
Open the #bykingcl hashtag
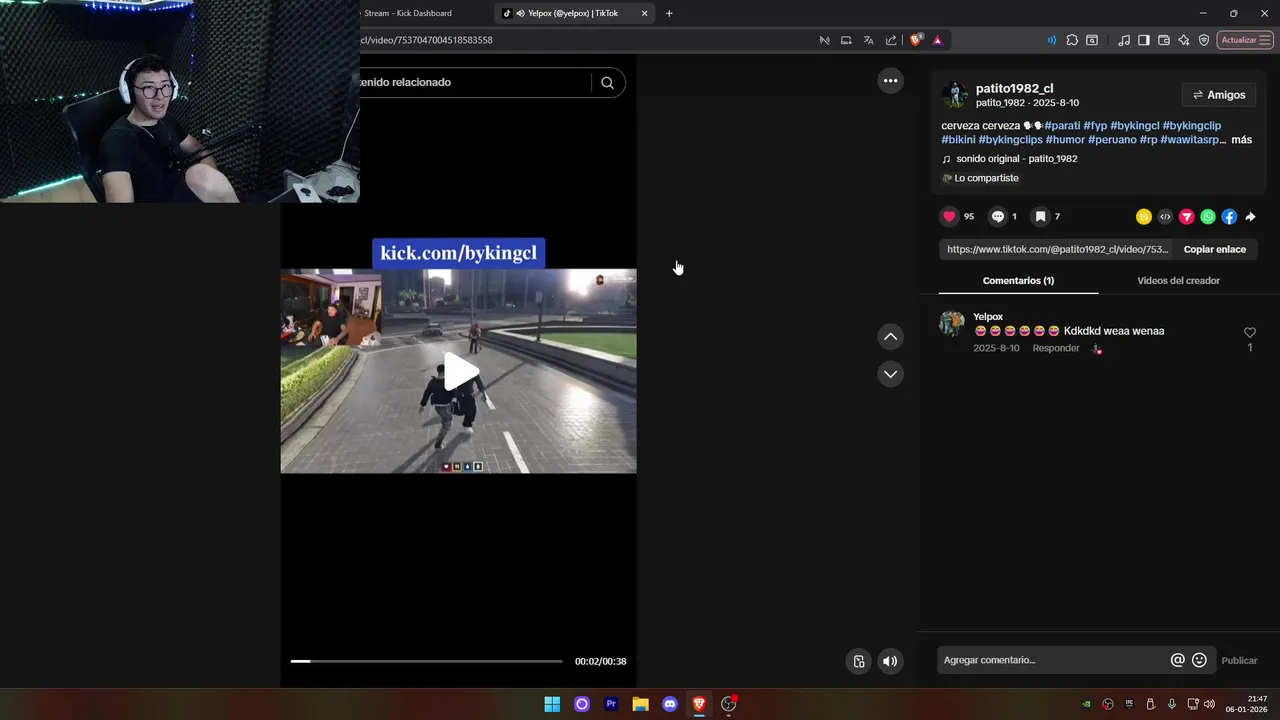[1134, 126]
